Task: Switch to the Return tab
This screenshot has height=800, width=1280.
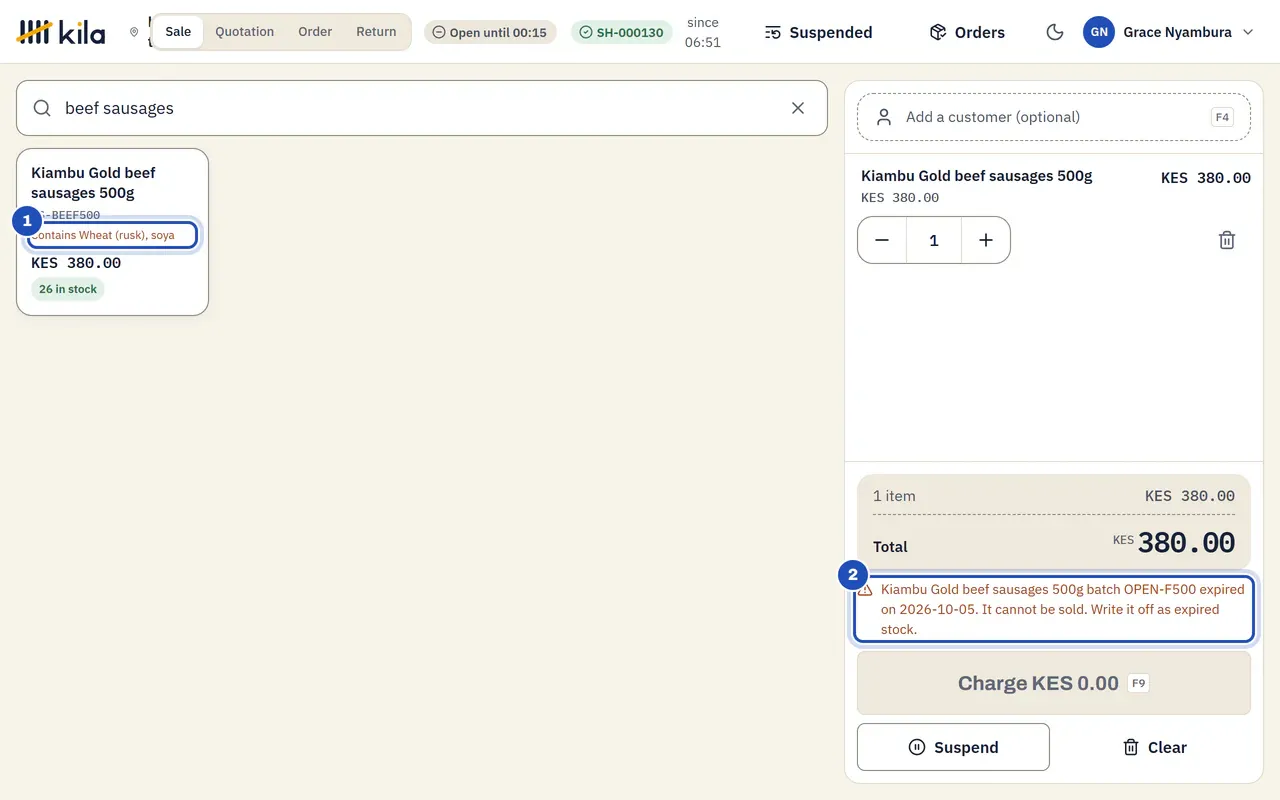Action: (376, 32)
